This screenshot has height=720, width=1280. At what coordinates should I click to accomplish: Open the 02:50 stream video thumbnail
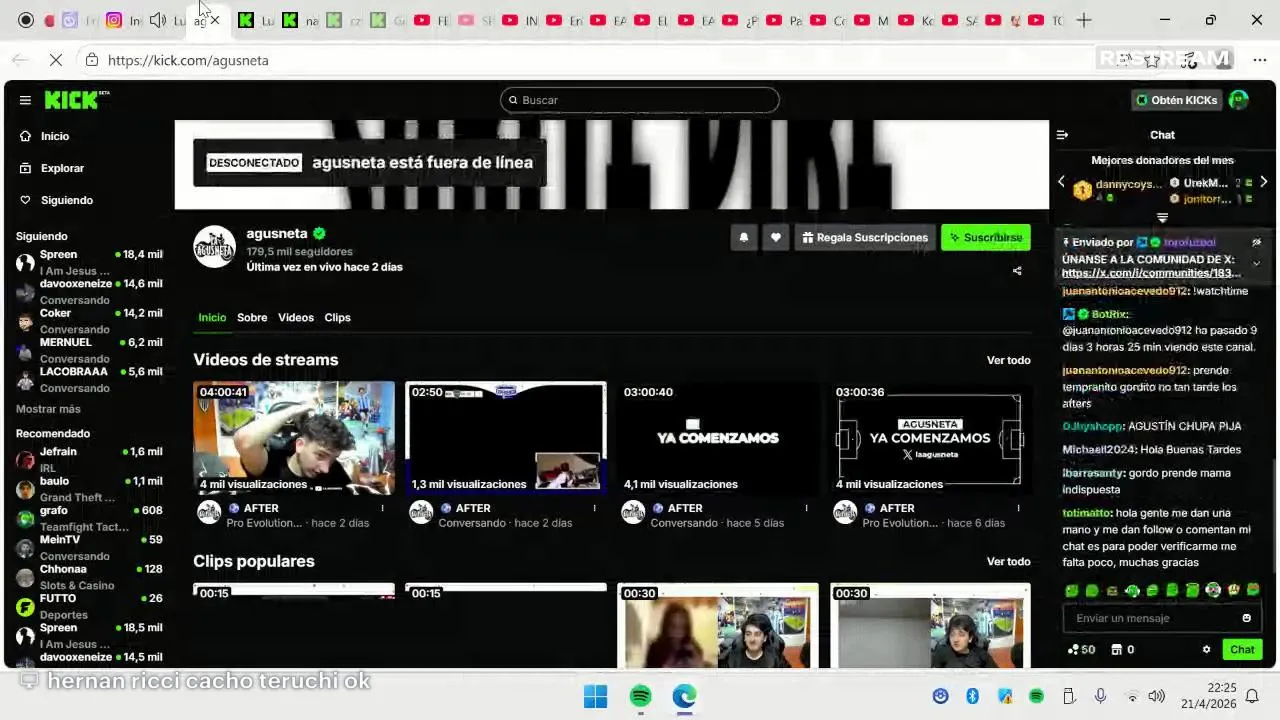[506, 438]
